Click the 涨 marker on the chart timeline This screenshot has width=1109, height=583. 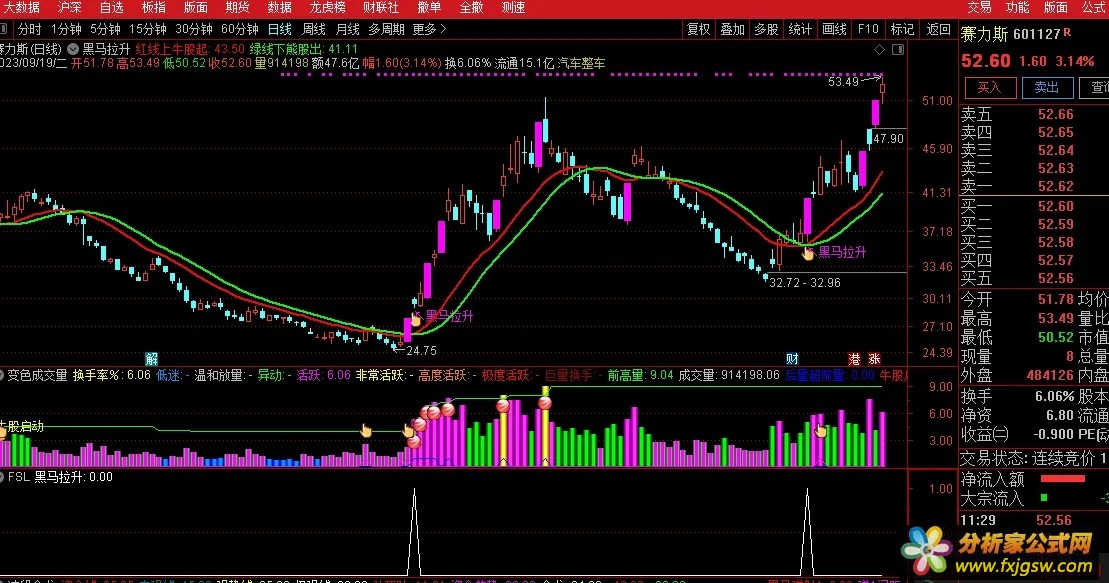pos(875,359)
